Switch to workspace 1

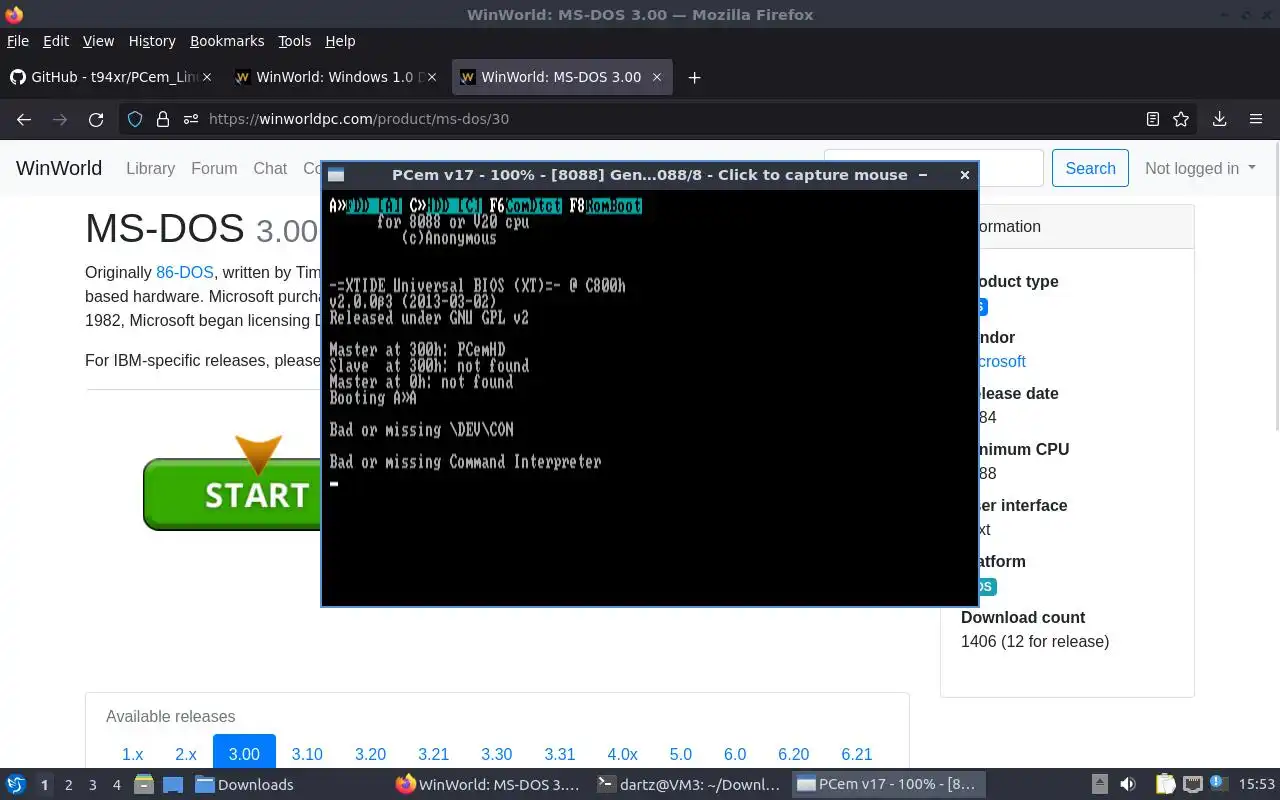pyautogui.click(x=44, y=785)
